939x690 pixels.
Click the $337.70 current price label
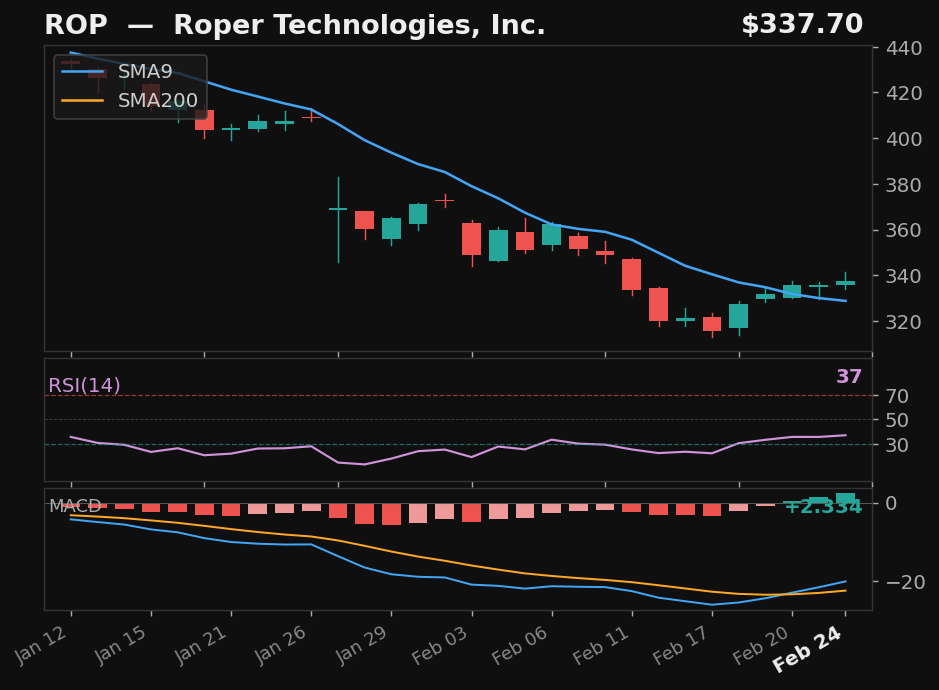(802, 25)
